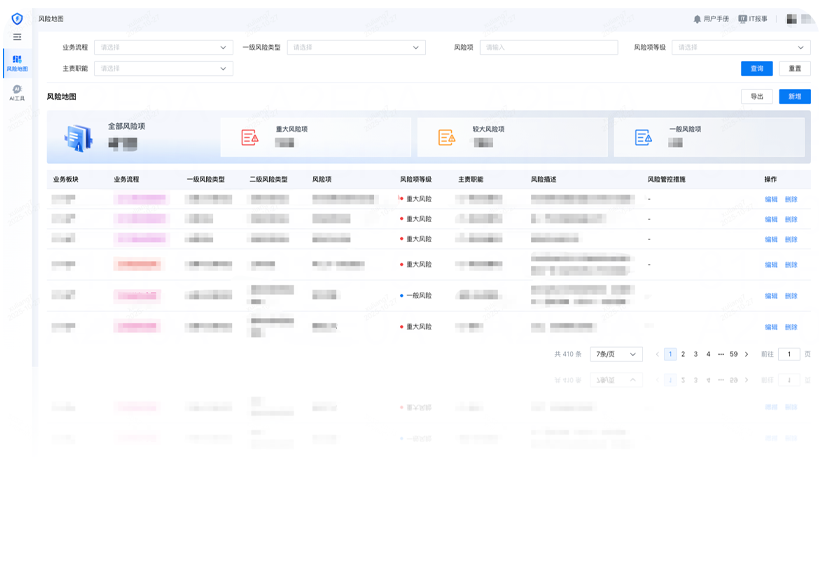This screenshot has height=572, width=820.
Task: Open the 风险项等级 dropdown filter
Action: (740, 47)
